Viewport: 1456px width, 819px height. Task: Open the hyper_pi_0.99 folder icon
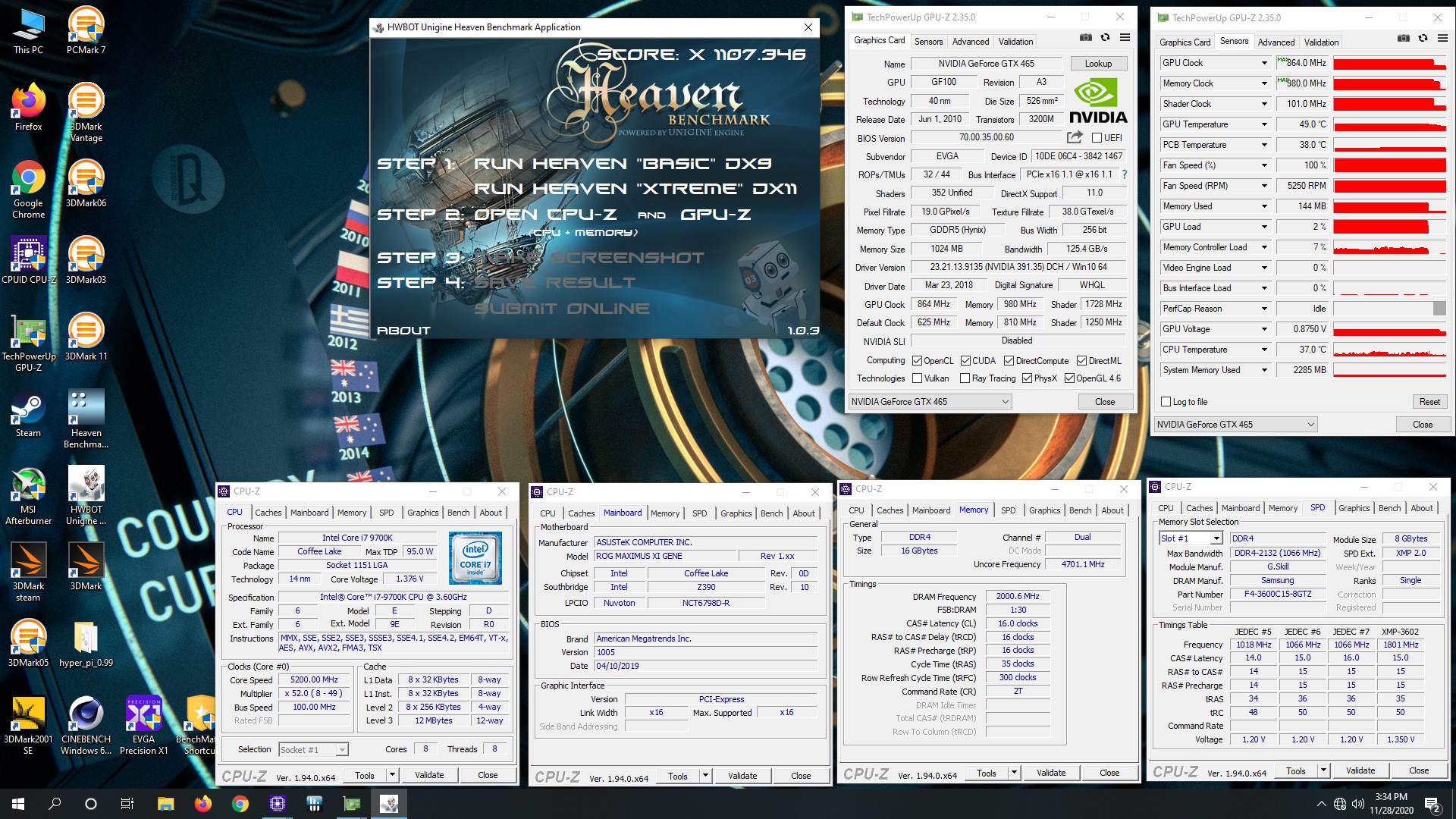coord(86,643)
